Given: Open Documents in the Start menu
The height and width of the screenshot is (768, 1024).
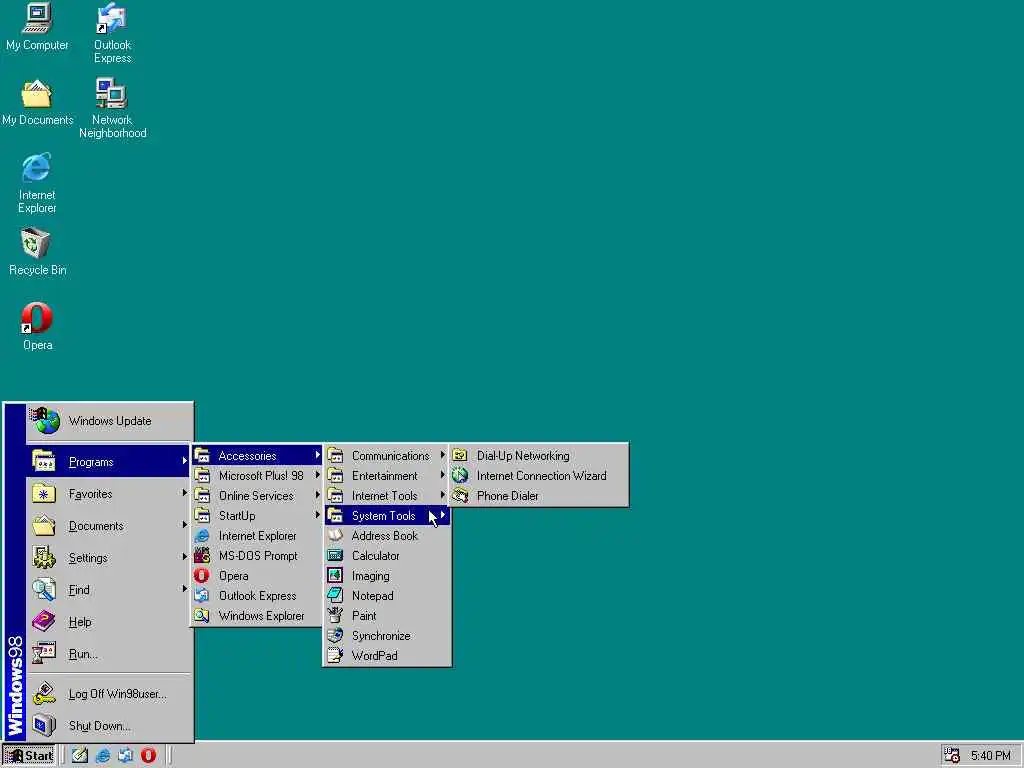Looking at the screenshot, I should coord(110,526).
